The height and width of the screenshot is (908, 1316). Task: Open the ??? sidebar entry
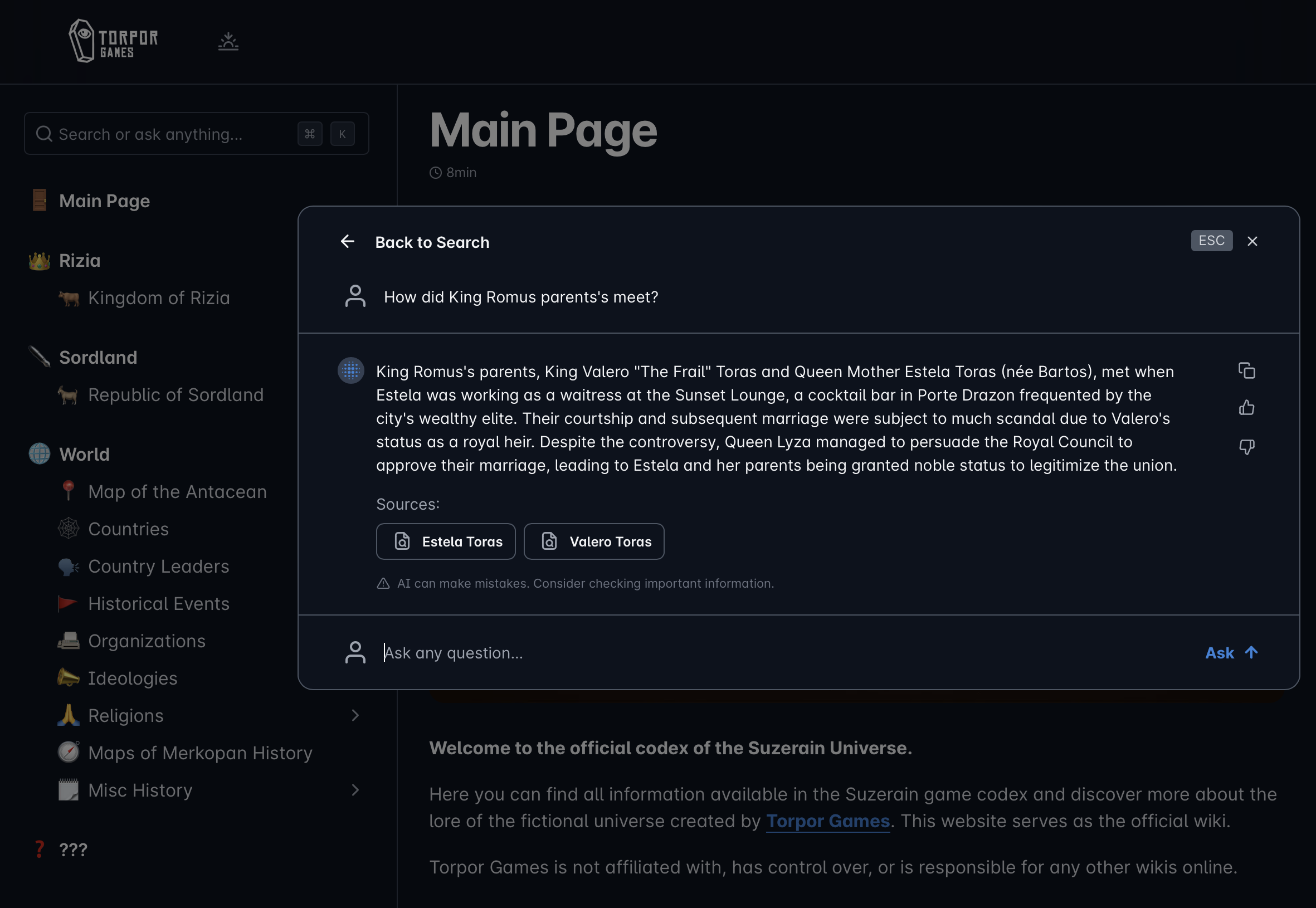click(73, 850)
